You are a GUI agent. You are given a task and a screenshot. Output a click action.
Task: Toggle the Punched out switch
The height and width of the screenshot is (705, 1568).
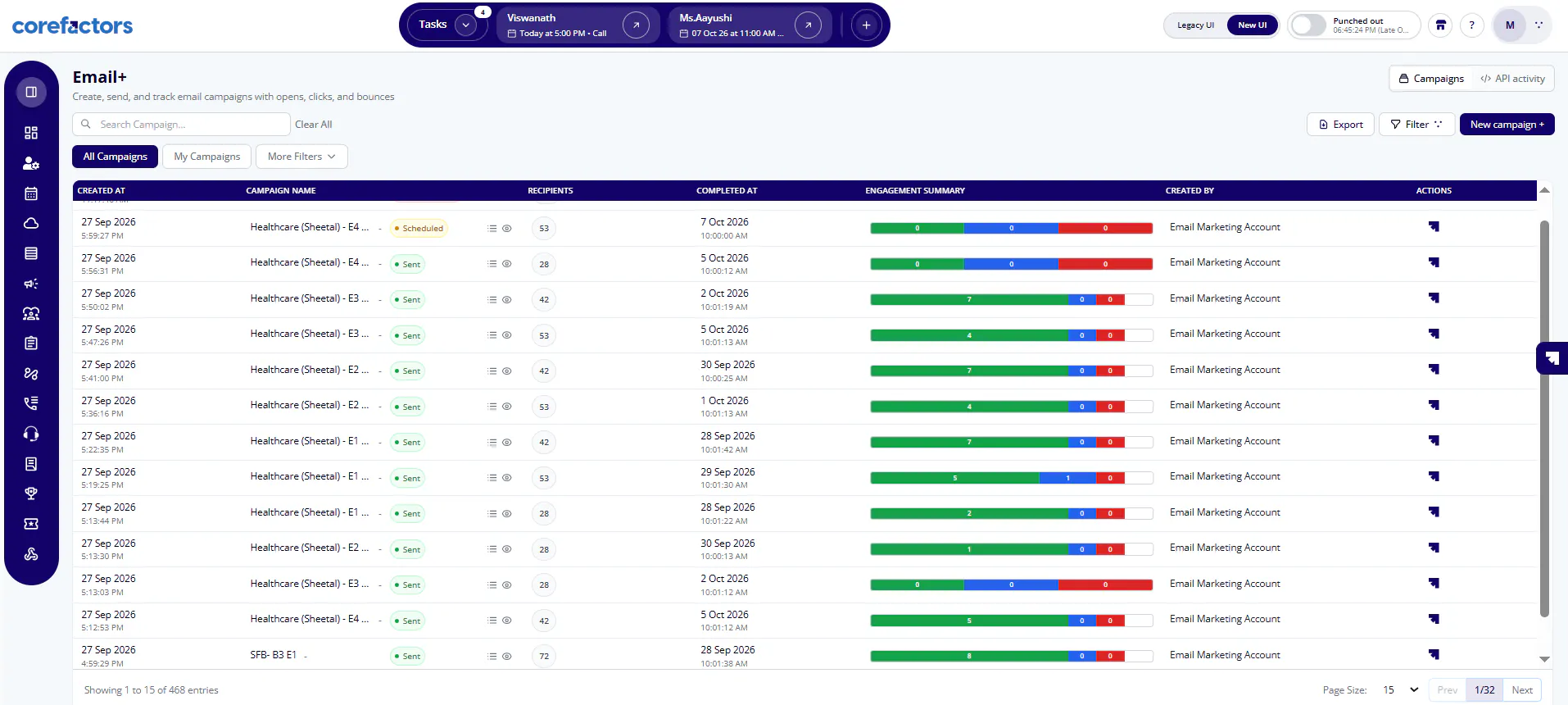tap(1308, 25)
